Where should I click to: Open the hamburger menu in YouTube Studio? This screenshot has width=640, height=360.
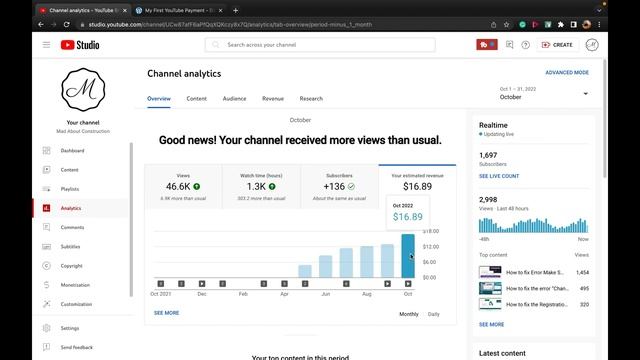tap(47, 45)
